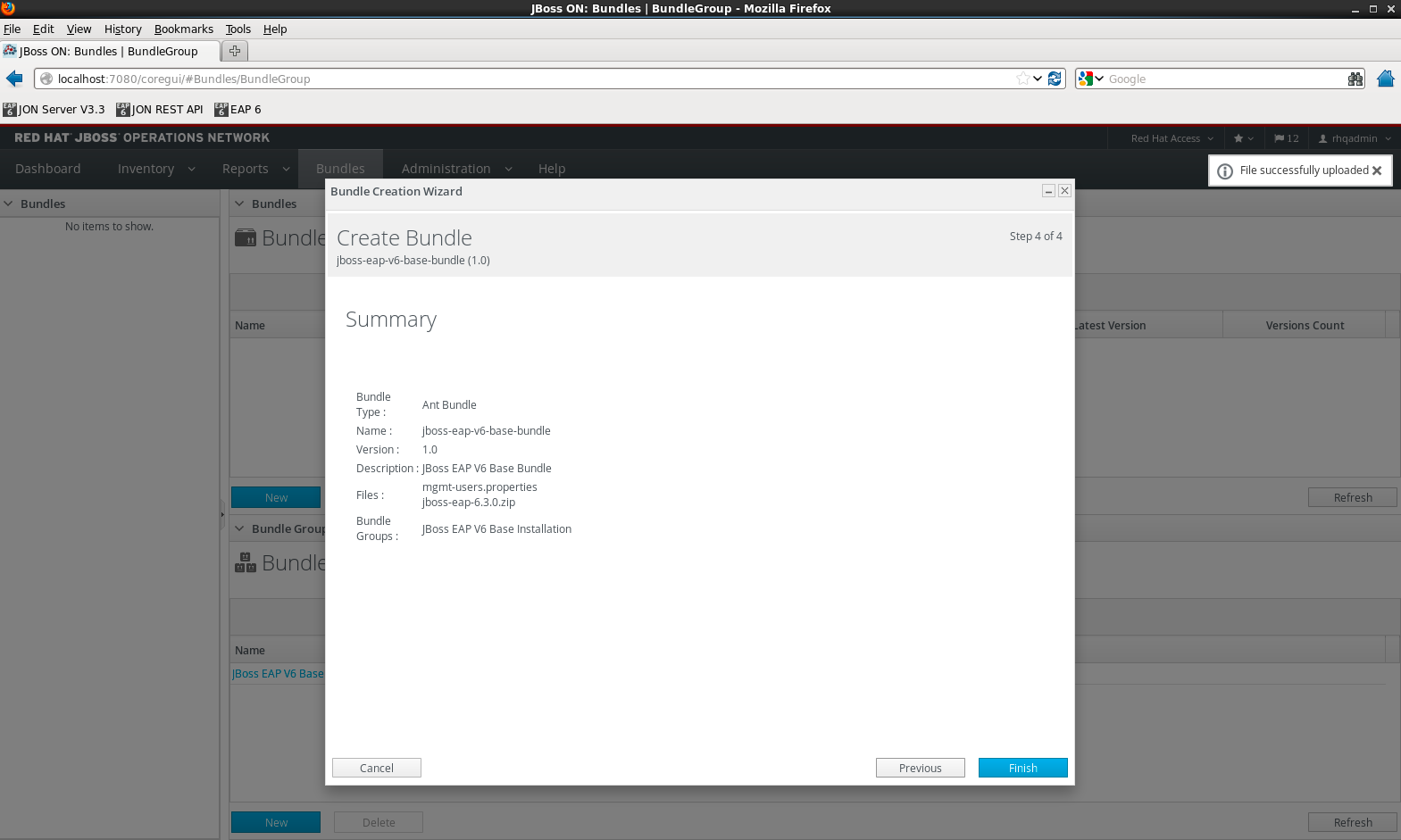Bookmark page with the star icon
1401x840 pixels.
(1022, 79)
